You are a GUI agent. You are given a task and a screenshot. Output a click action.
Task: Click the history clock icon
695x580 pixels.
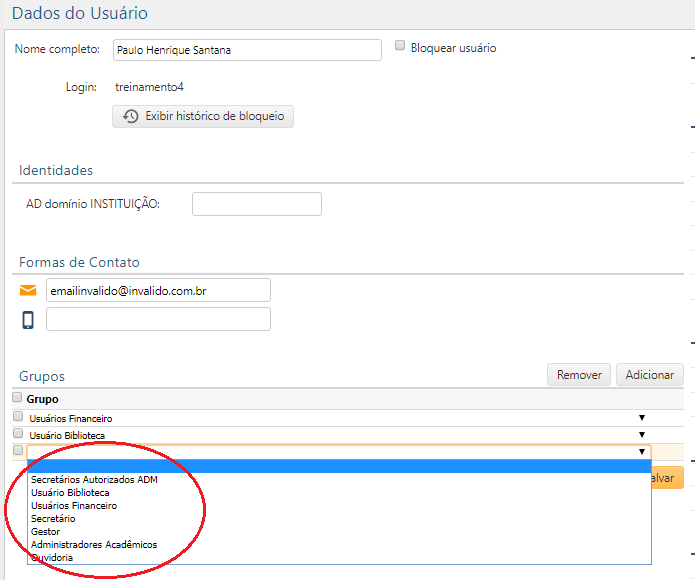[x=130, y=117]
